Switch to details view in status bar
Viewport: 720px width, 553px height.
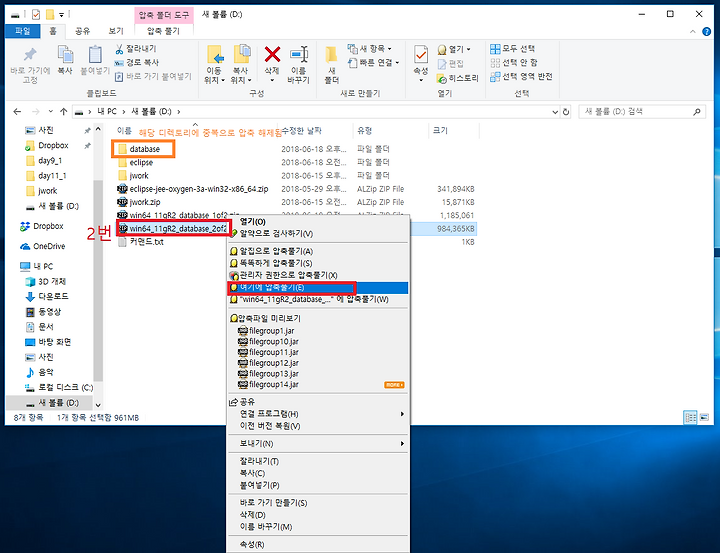point(690,418)
